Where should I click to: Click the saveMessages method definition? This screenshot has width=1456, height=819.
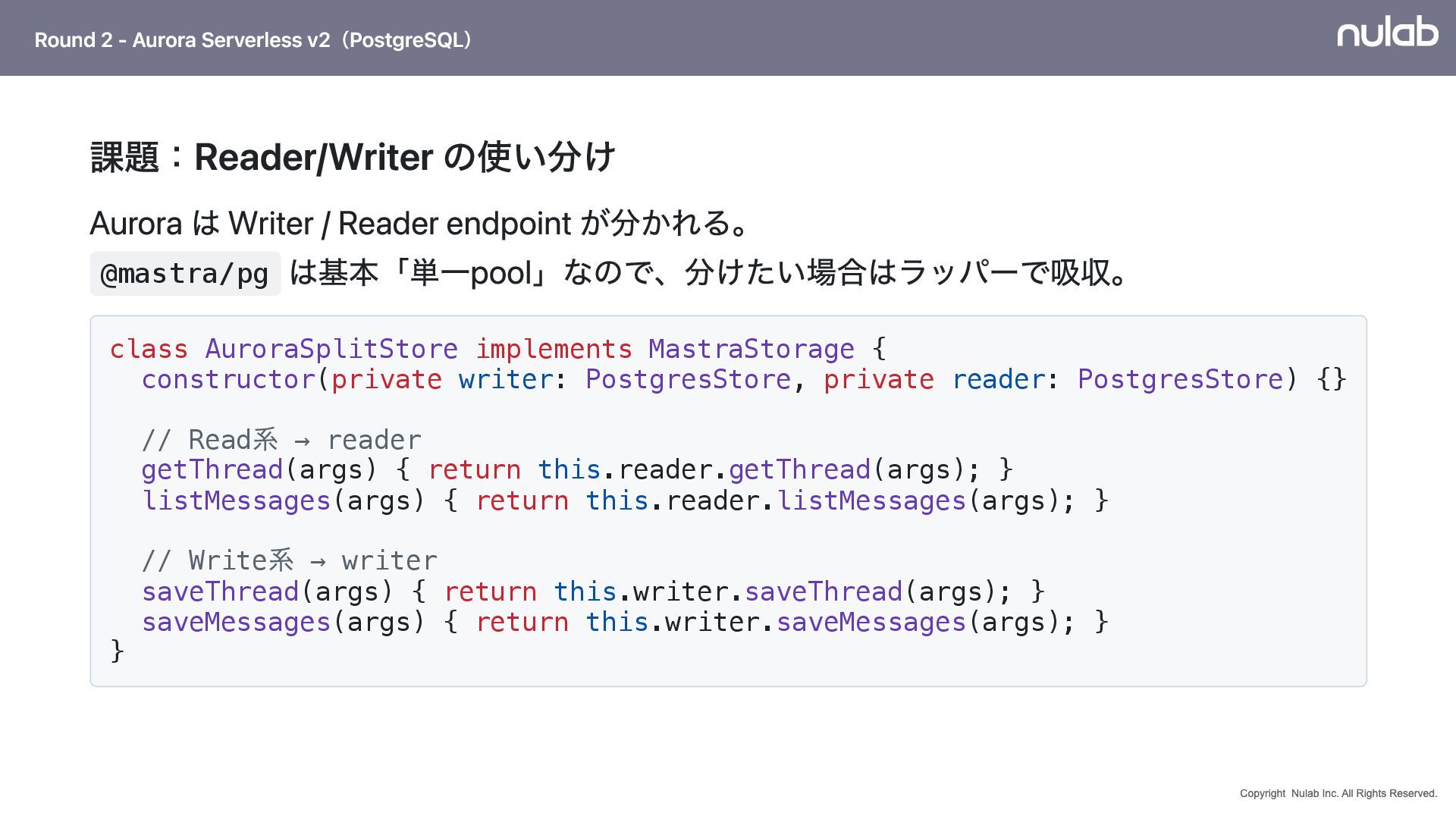(236, 622)
